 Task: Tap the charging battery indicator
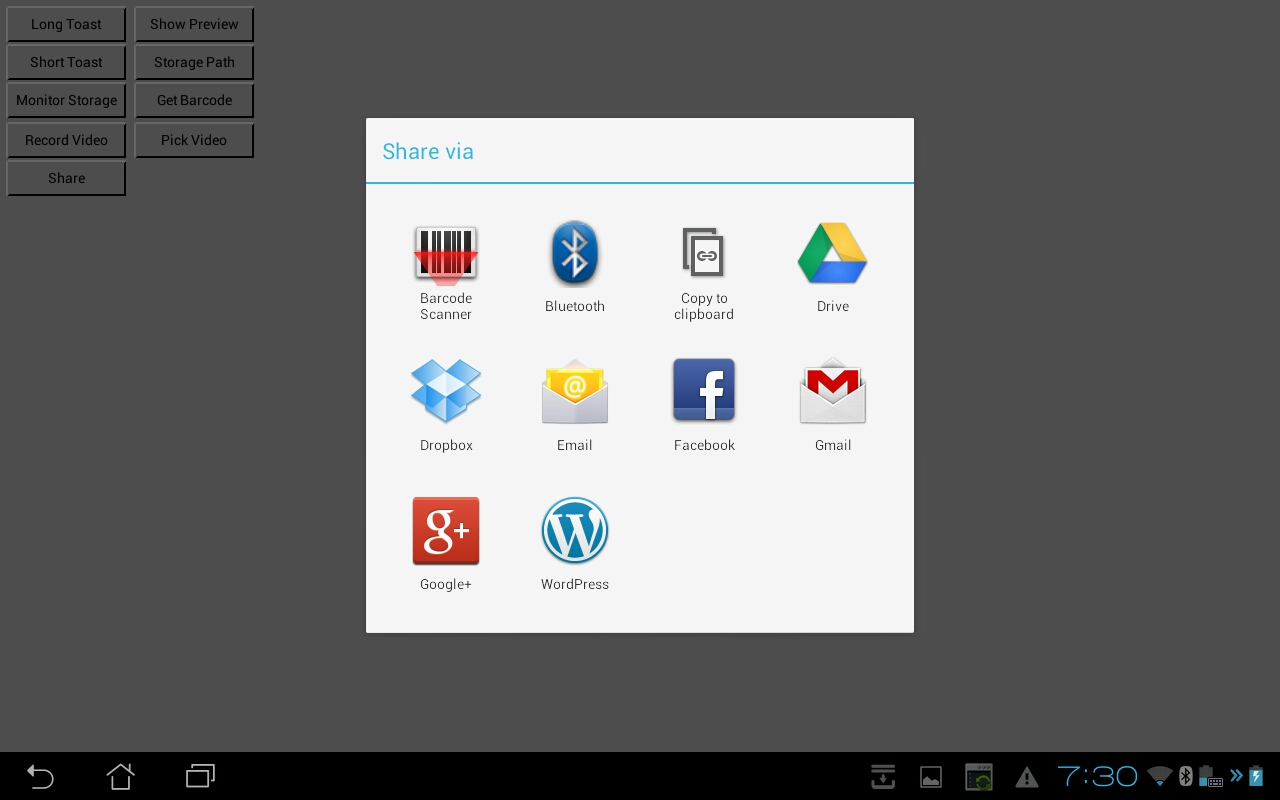(1256, 776)
